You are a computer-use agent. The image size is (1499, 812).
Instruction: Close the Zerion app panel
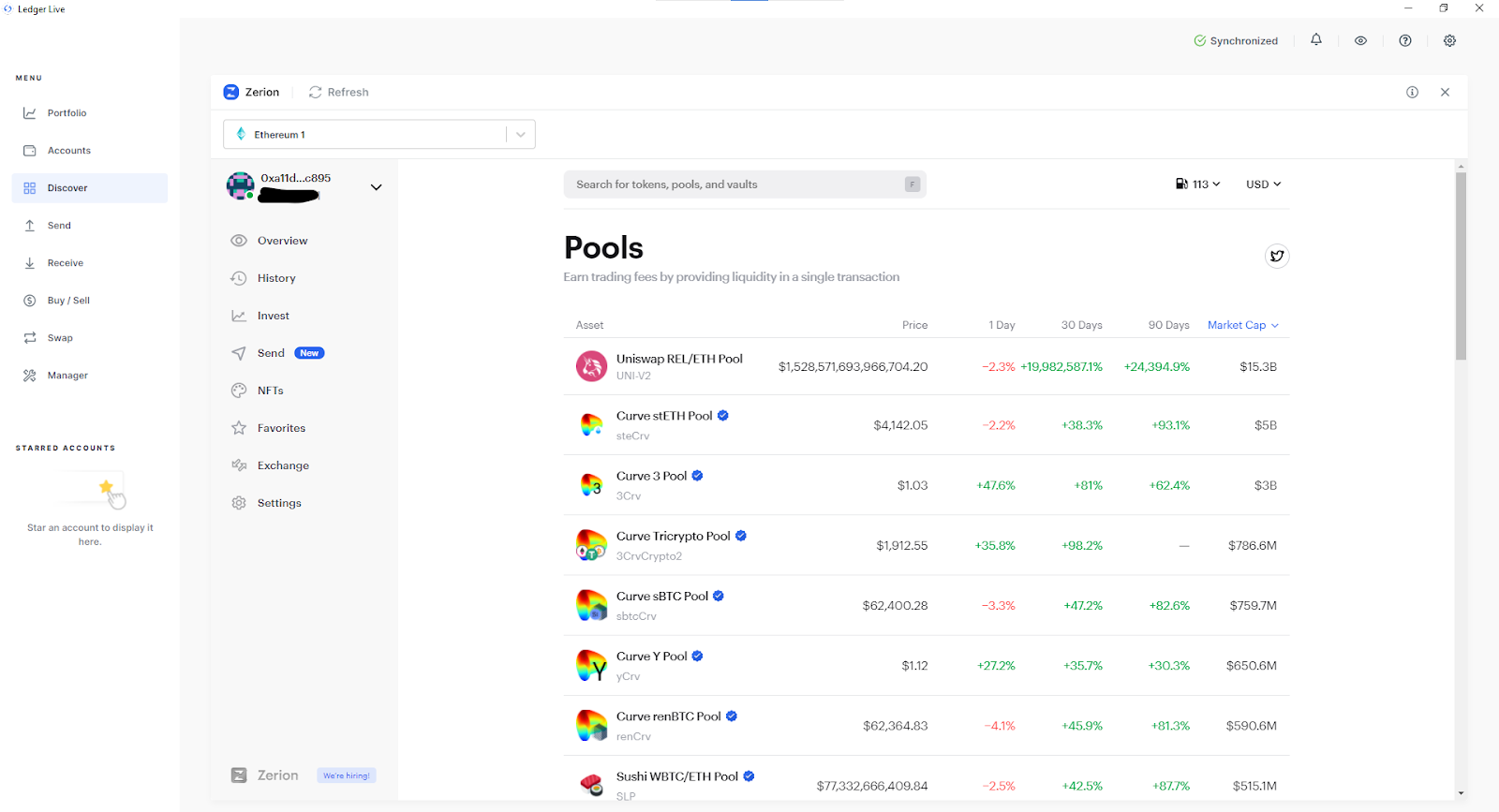point(1445,92)
